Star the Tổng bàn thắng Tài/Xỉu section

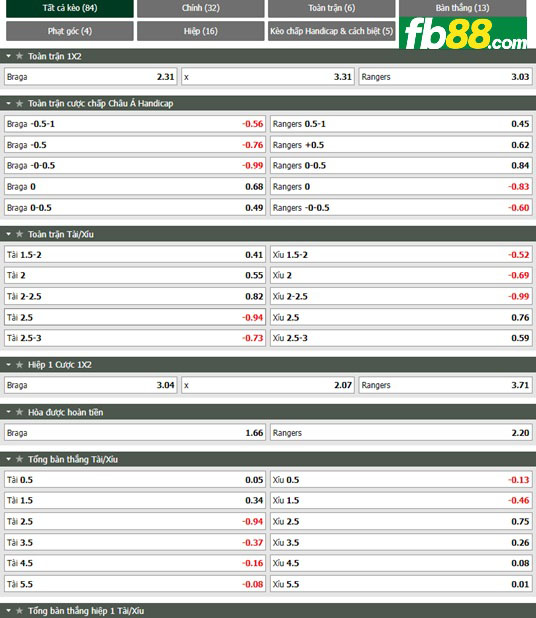point(19,460)
